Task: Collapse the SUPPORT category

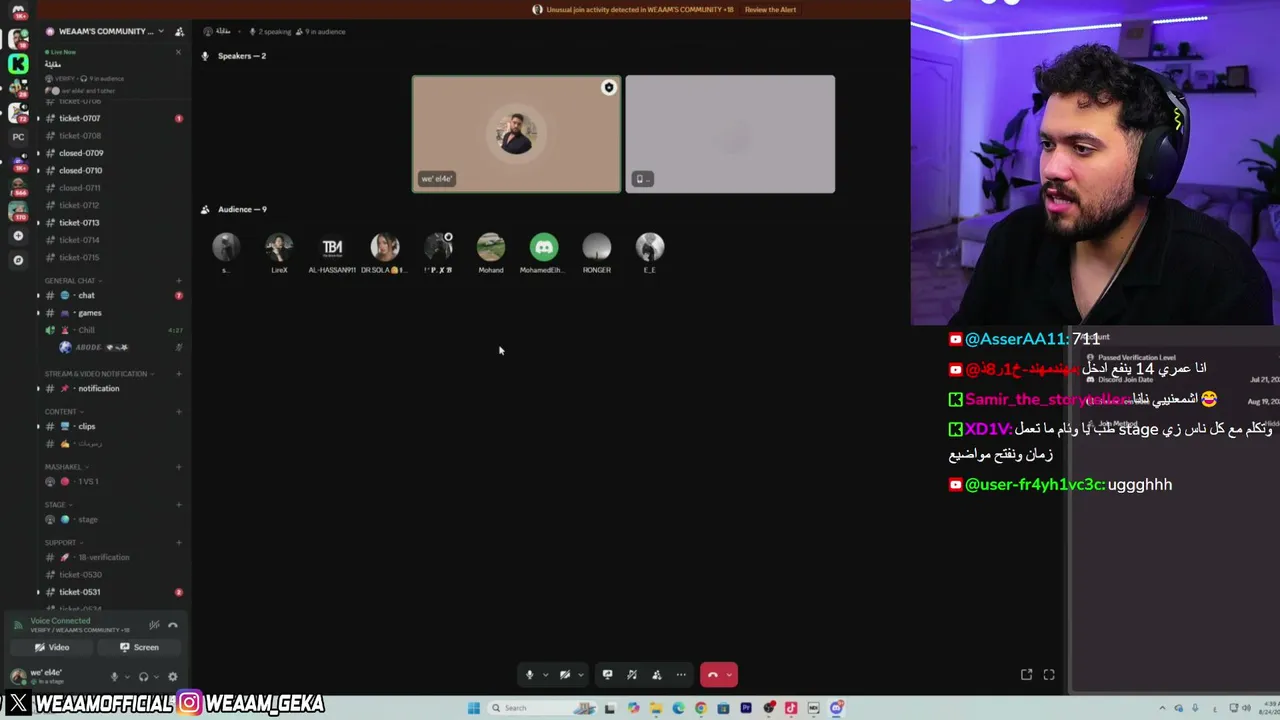Action: click(63, 543)
